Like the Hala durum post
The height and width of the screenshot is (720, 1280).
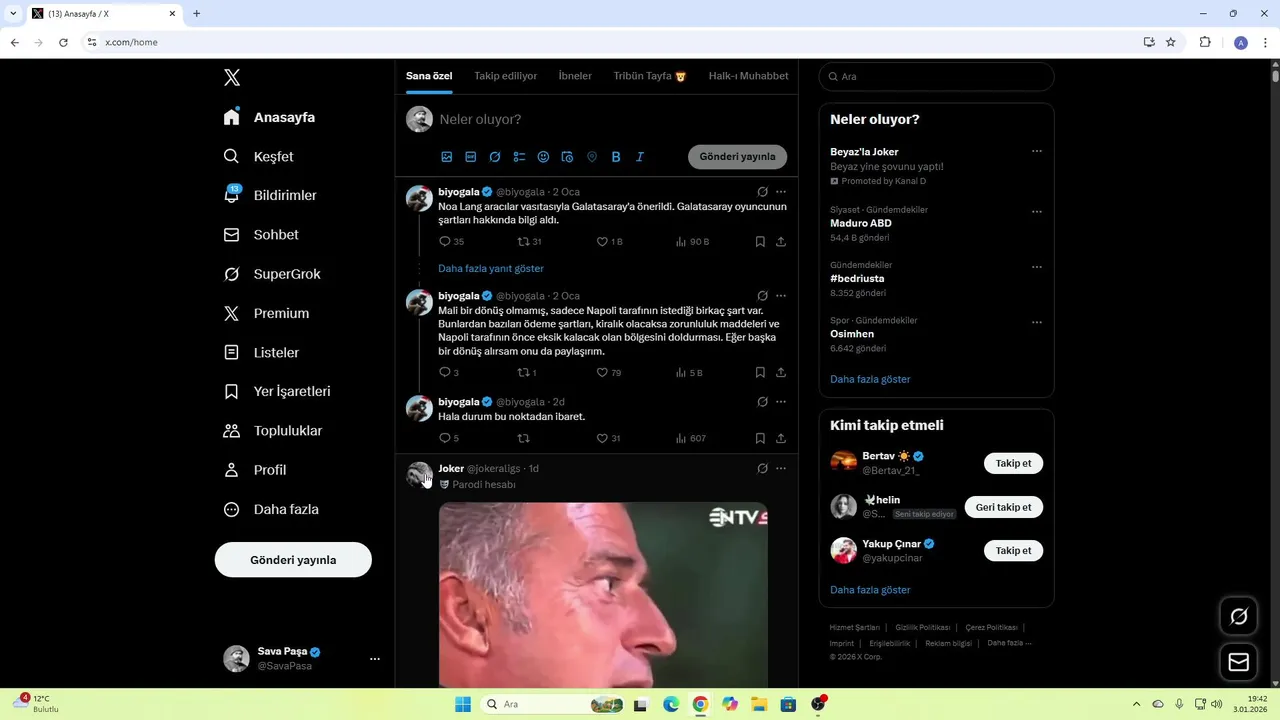click(608, 438)
